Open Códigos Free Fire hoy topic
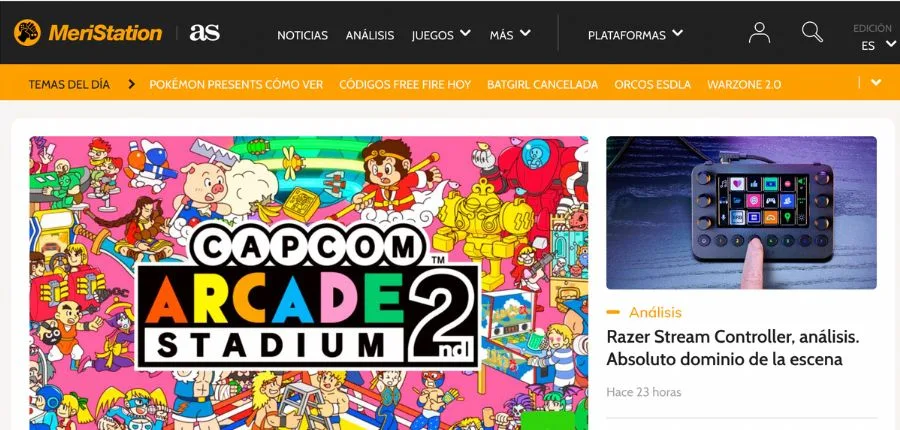This screenshot has height=430, width=900. click(405, 84)
